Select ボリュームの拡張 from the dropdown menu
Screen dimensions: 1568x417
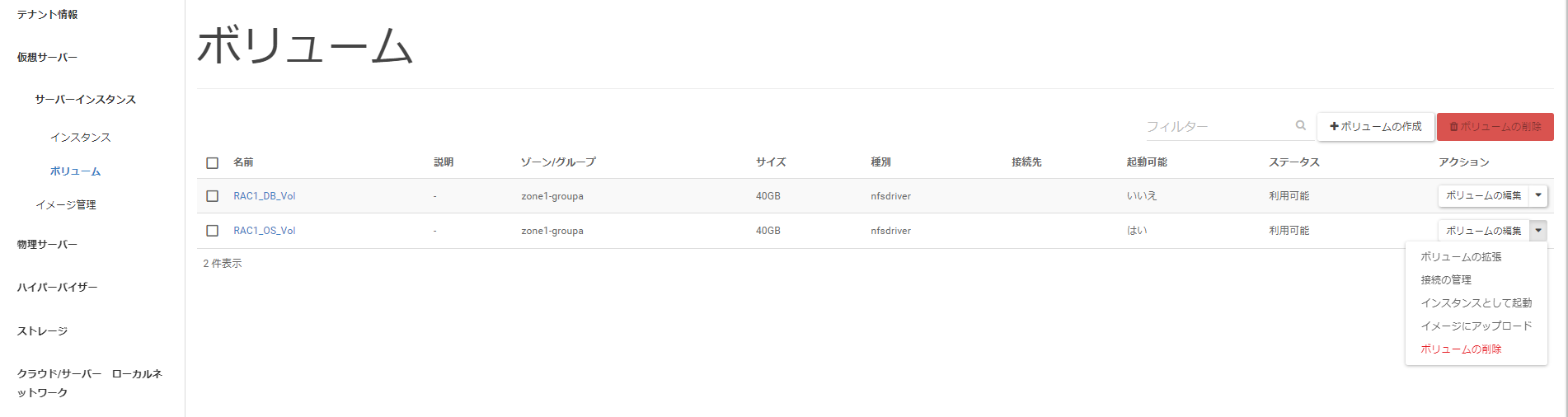[1461, 257]
